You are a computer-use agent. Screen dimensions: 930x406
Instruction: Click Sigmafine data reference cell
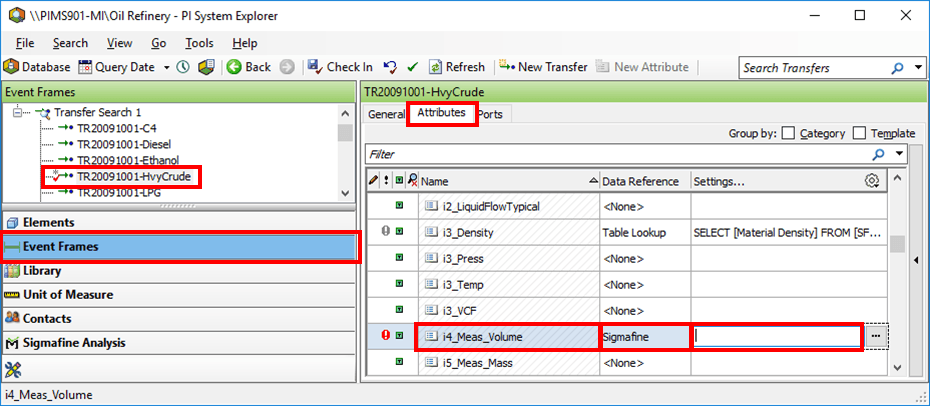(x=645, y=337)
